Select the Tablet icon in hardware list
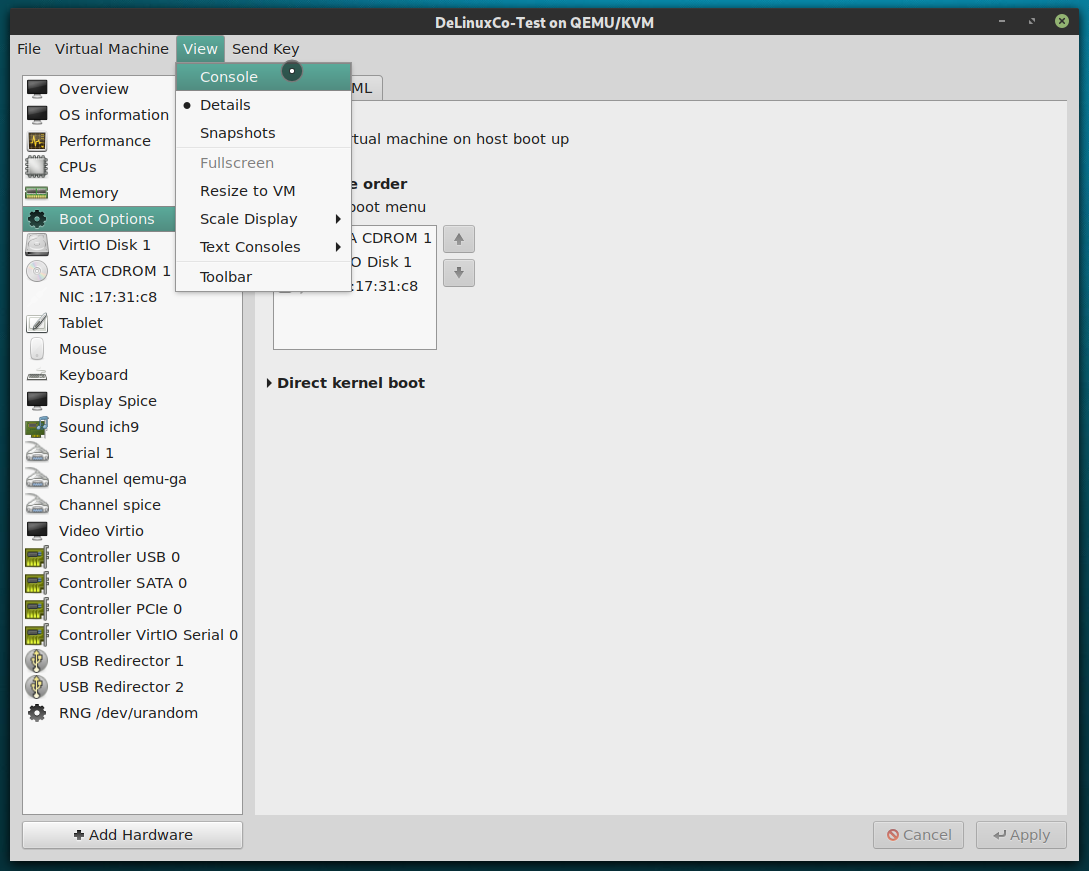Image resolution: width=1089 pixels, height=871 pixels. [37, 323]
